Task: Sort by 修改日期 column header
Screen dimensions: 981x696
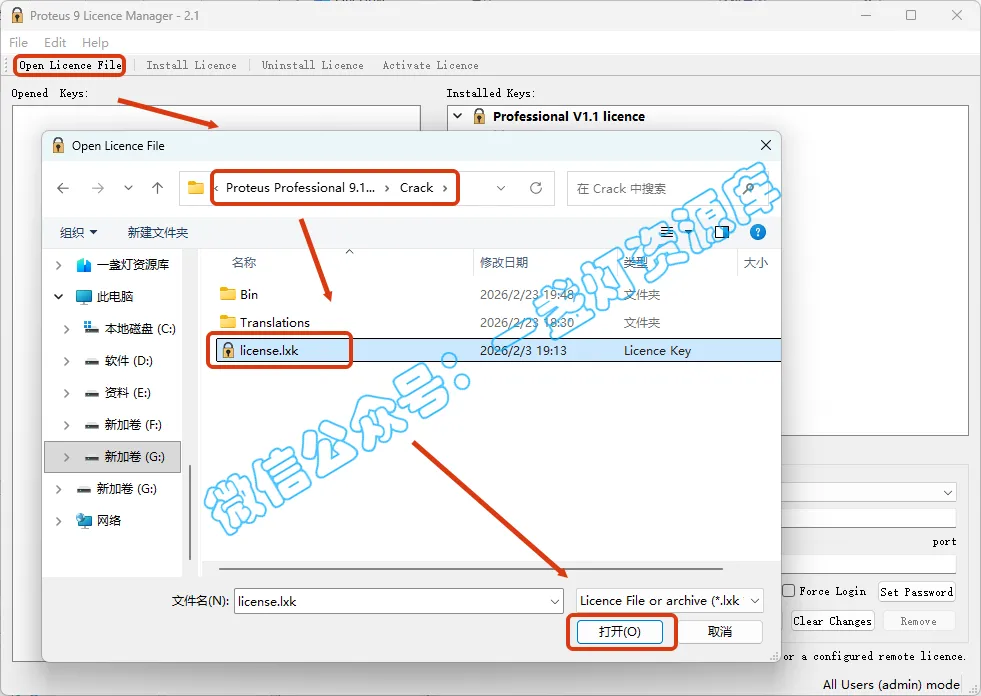Action: click(x=504, y=262)
